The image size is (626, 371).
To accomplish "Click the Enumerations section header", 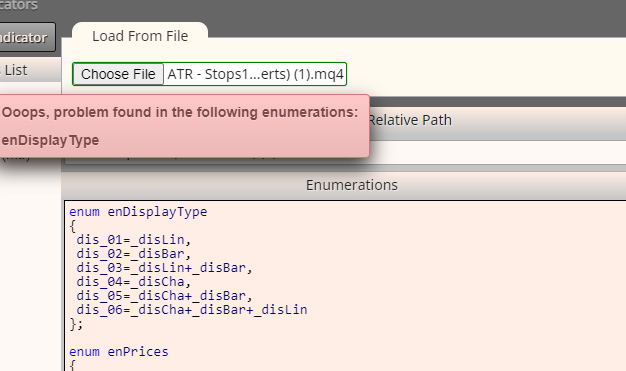I will pos(352,185).
